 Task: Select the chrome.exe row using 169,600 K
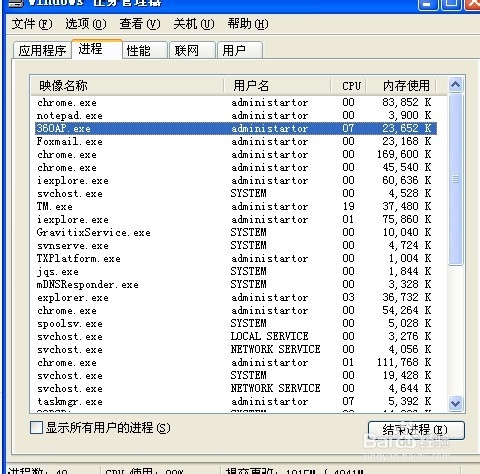[x=236, y=154]
